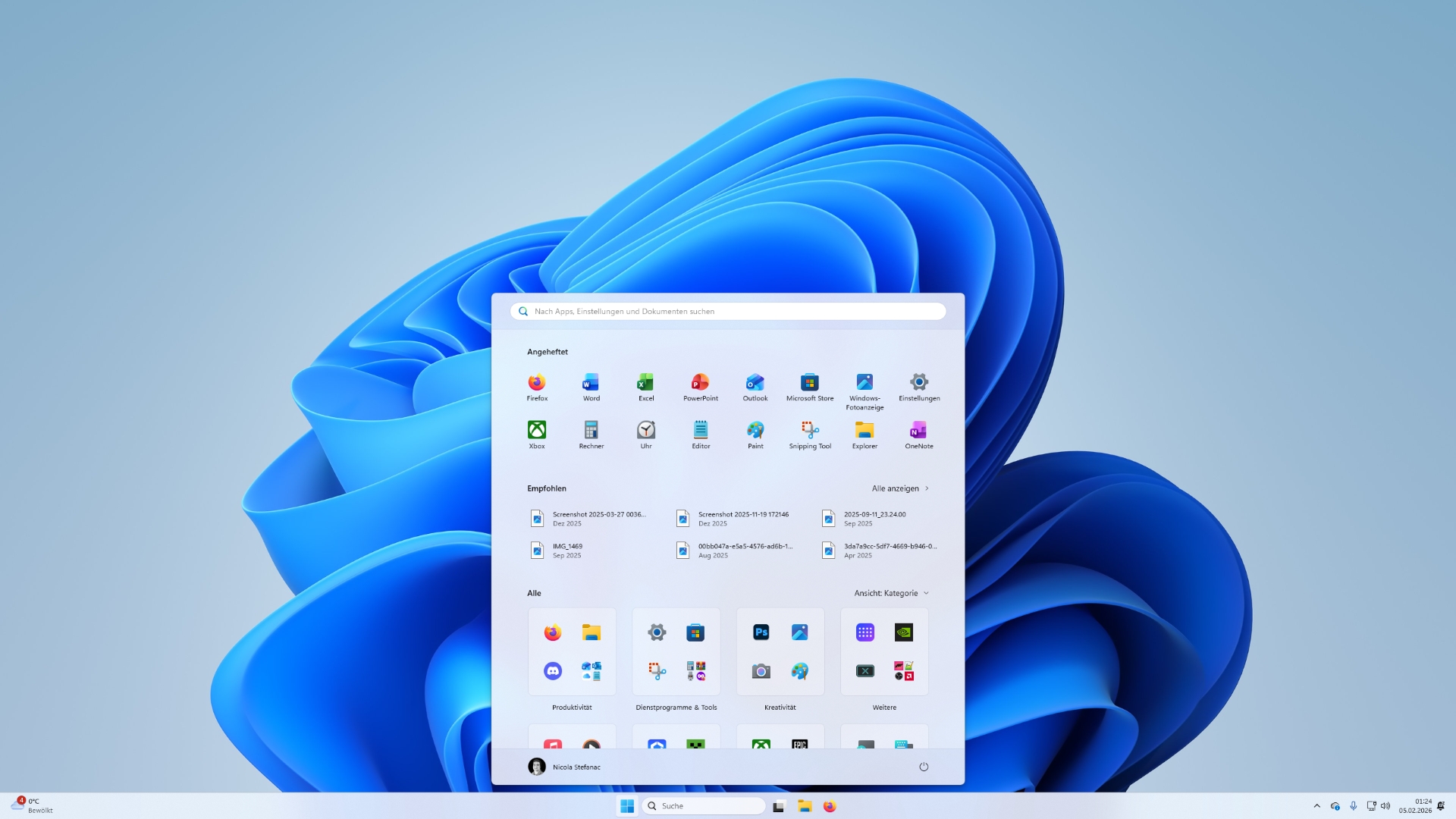Start PowerPoint from pinned section

click(700, 386)
